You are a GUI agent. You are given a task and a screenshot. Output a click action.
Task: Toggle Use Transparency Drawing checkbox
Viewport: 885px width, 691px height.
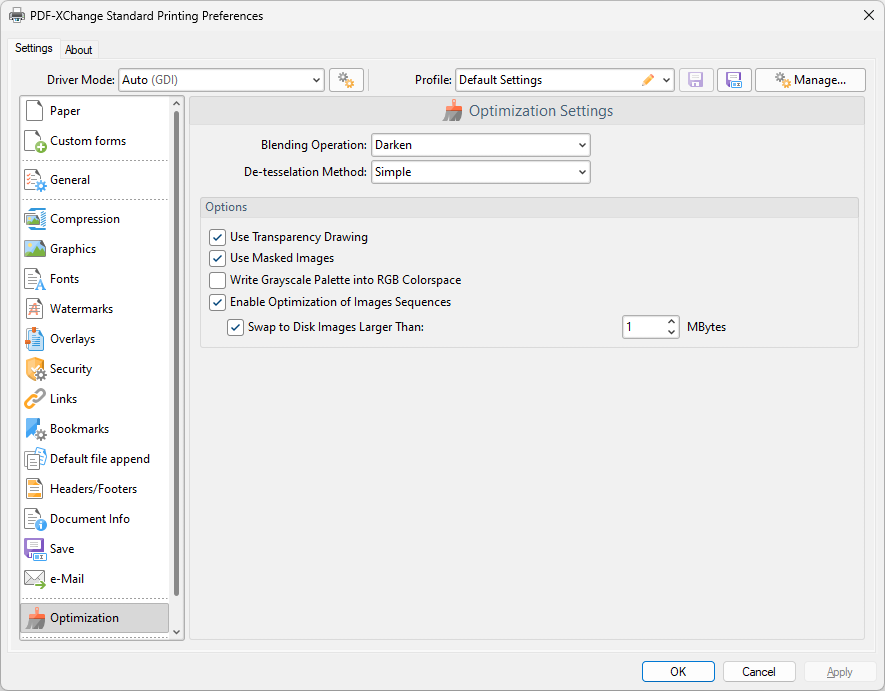click(x=217, y=237)
